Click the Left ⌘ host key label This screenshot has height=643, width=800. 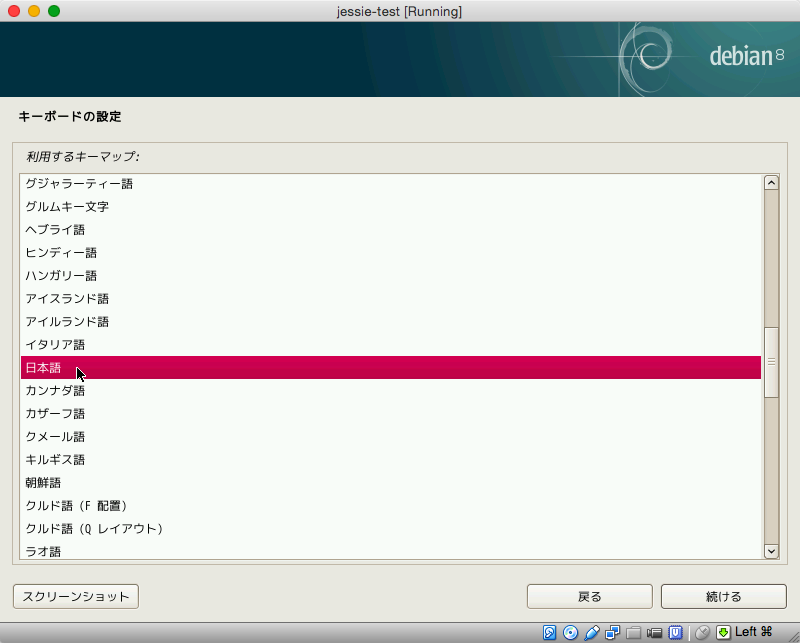[x=754, y=632]
